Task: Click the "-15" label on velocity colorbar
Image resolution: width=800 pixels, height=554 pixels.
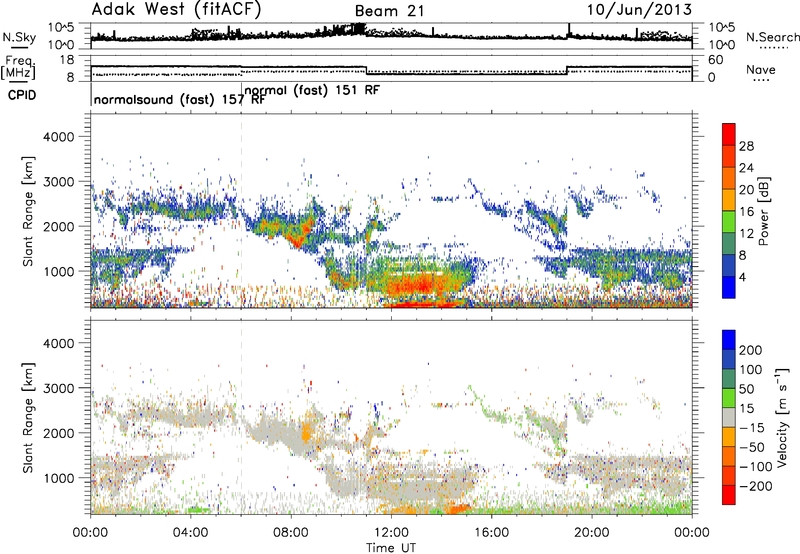Action: 752,428
